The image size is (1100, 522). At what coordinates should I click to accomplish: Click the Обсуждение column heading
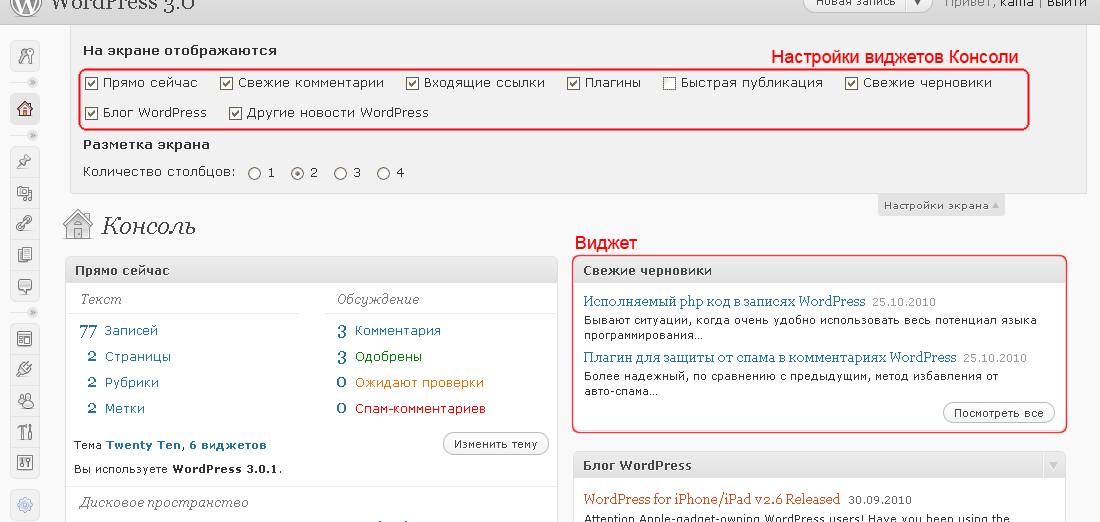[378, 300]
